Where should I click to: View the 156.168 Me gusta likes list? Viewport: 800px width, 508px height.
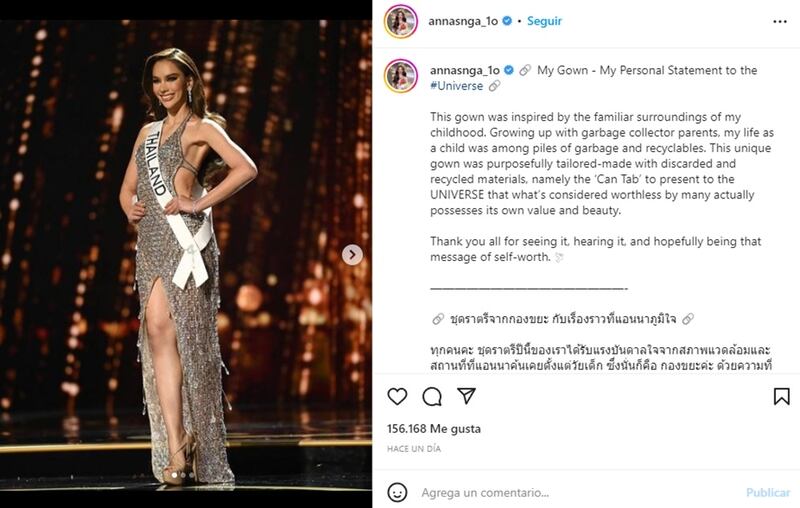click(434, 429)
